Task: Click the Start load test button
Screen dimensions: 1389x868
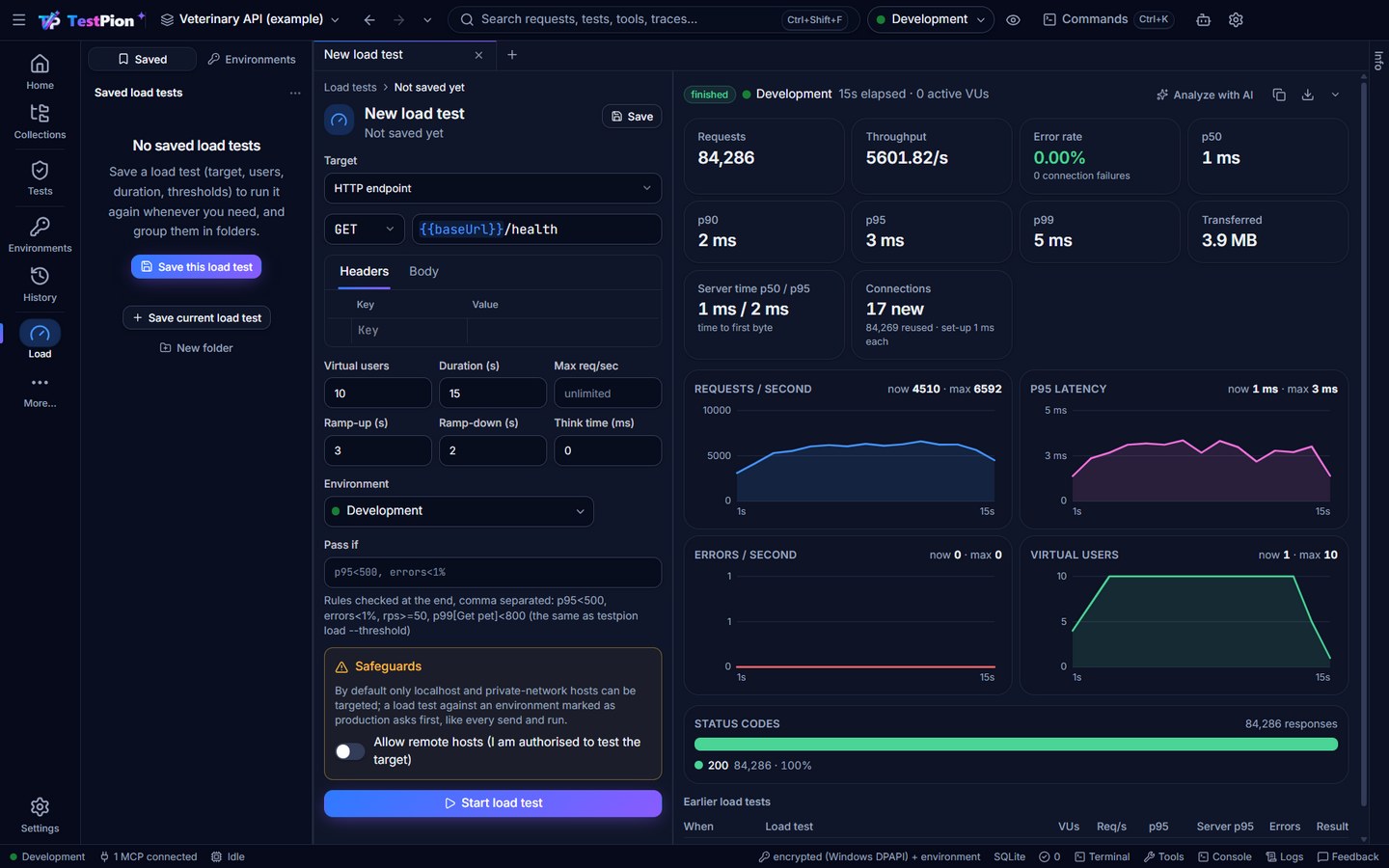Action: (x=493, y=803)
